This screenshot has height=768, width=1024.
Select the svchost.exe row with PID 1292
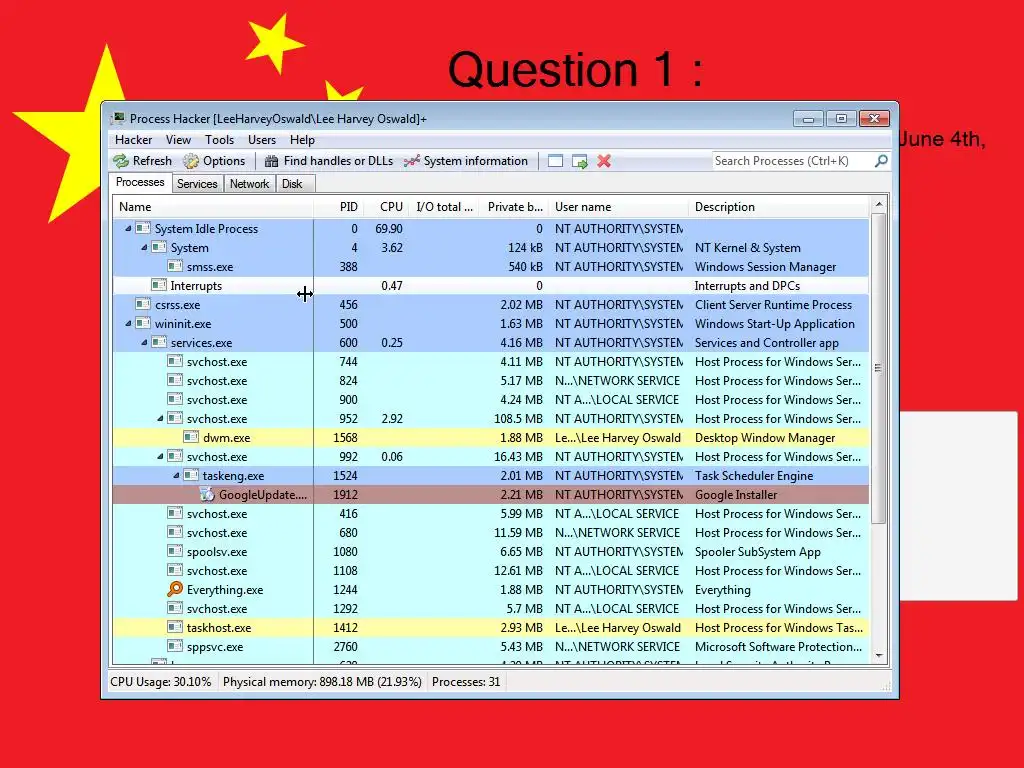pyautogui.click(x=490, y=609)
